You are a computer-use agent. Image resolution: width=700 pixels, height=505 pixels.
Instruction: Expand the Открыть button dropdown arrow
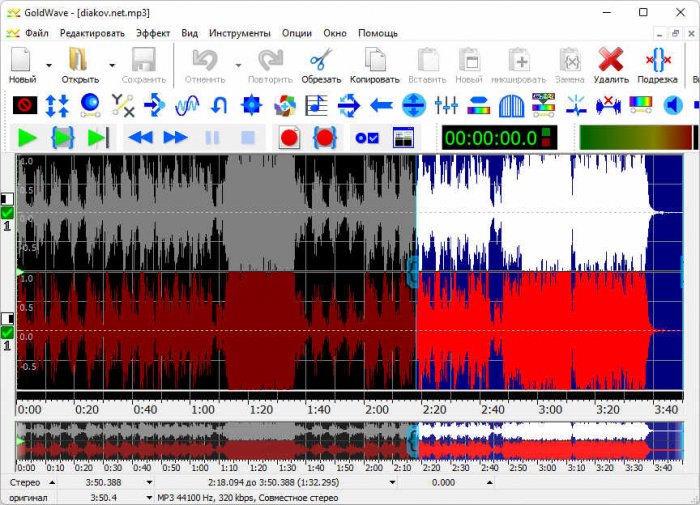click(112, 66)
